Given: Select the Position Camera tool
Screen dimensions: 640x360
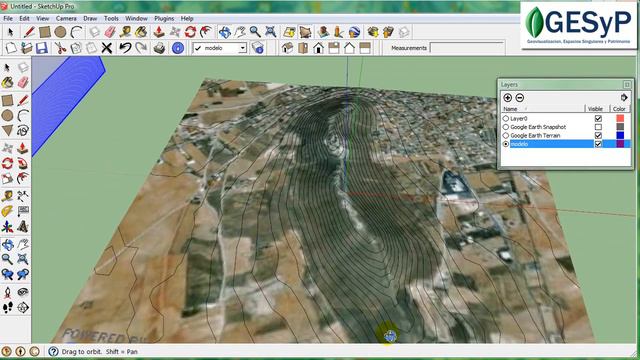Looking at the screenshot, I should click(x=7, y=292).
